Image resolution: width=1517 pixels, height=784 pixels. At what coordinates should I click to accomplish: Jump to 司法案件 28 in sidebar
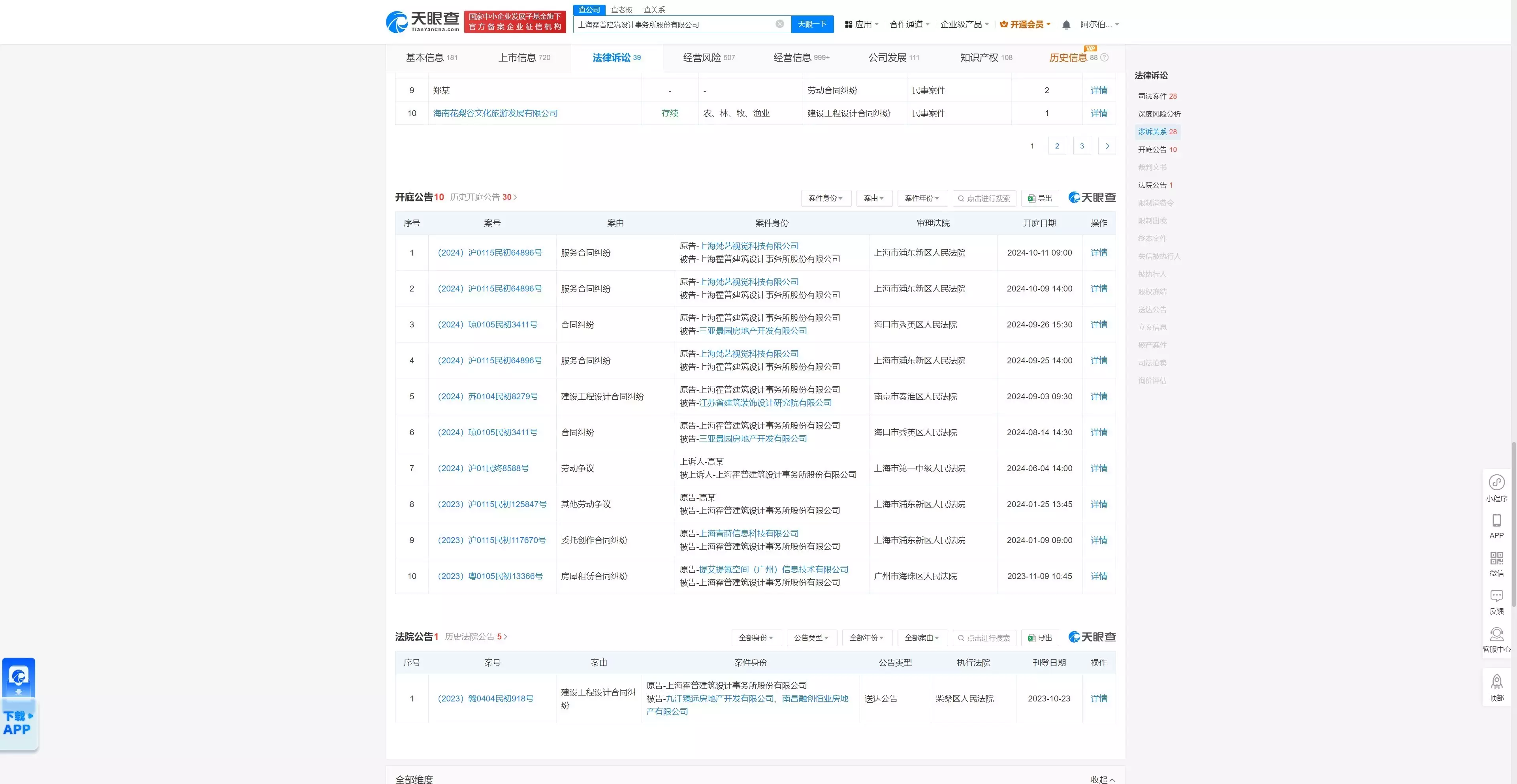[x=1157, y=96]
